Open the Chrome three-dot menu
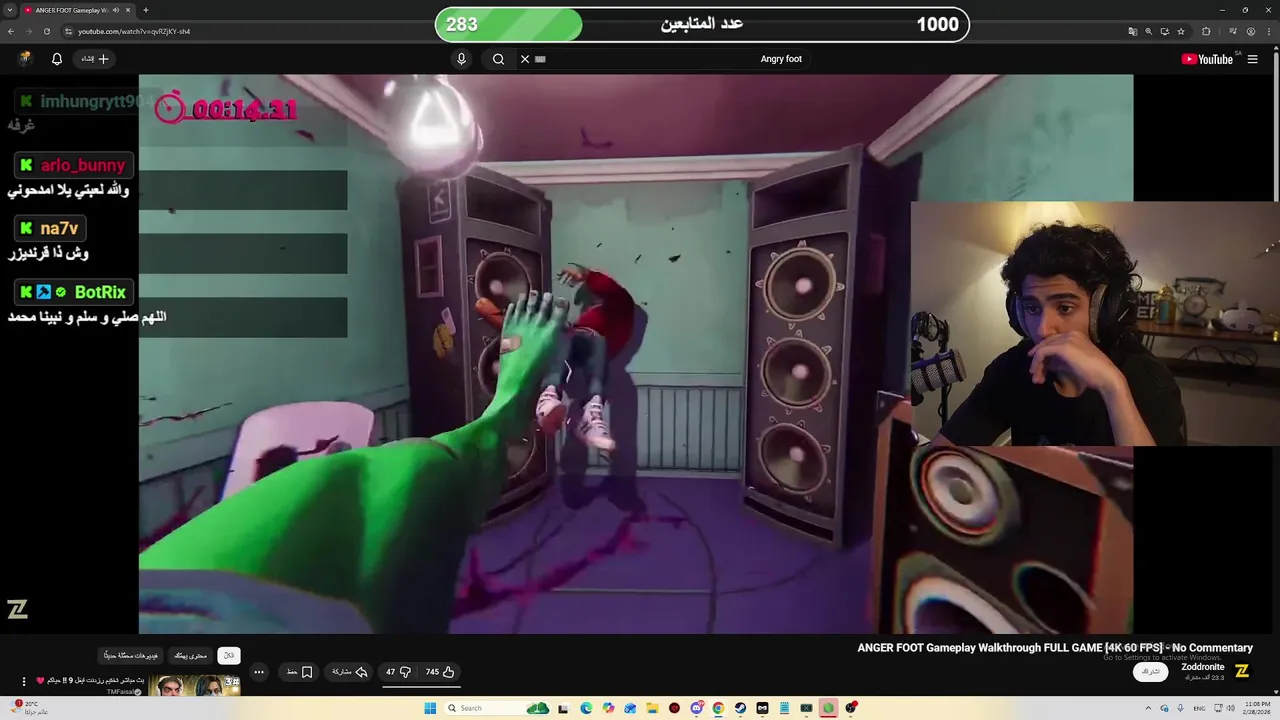This screenshot has width=1280, height=720. pyautogui.click(x=1267, y=31)
